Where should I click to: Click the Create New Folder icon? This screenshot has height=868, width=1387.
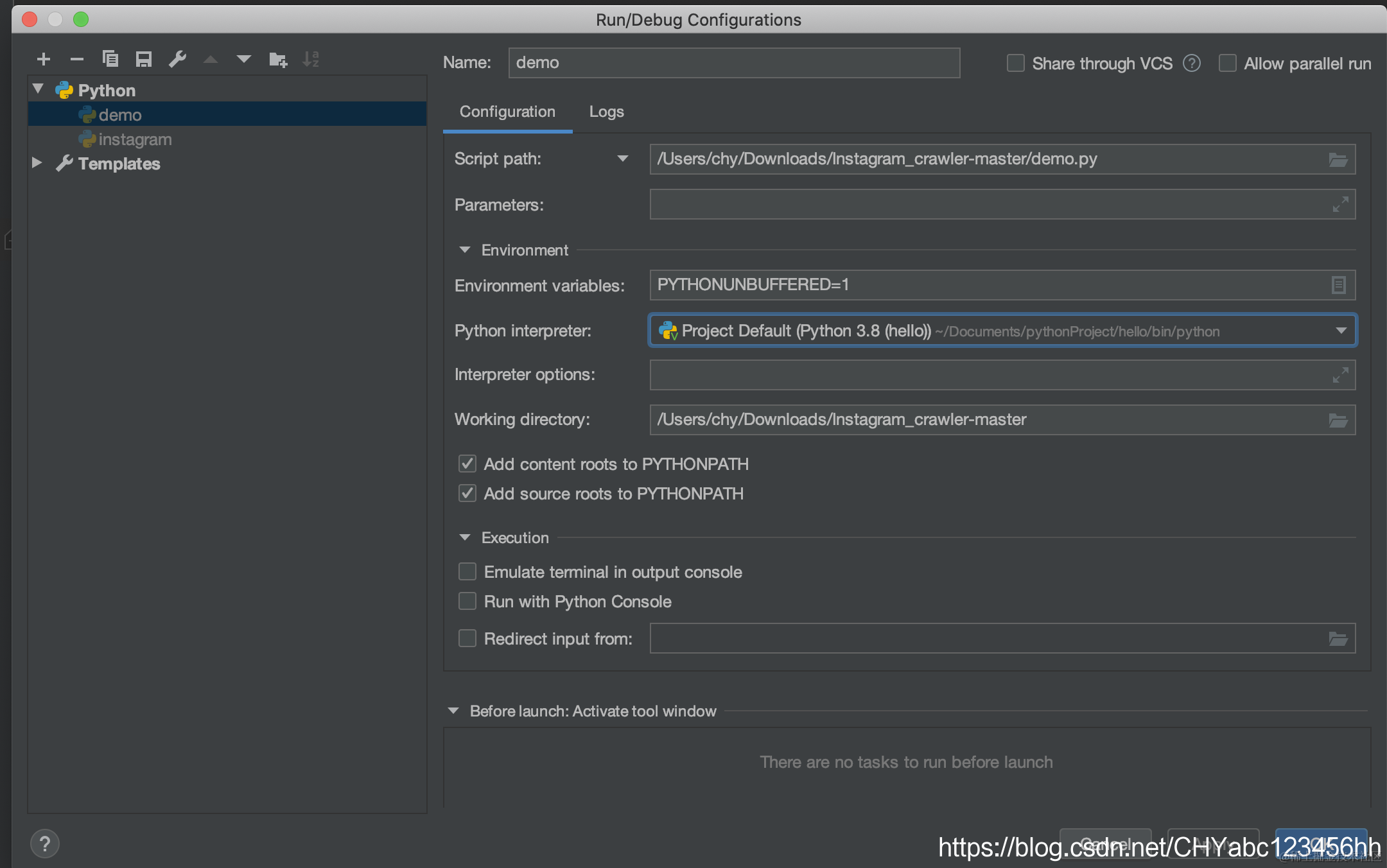(x=277, y=60)
